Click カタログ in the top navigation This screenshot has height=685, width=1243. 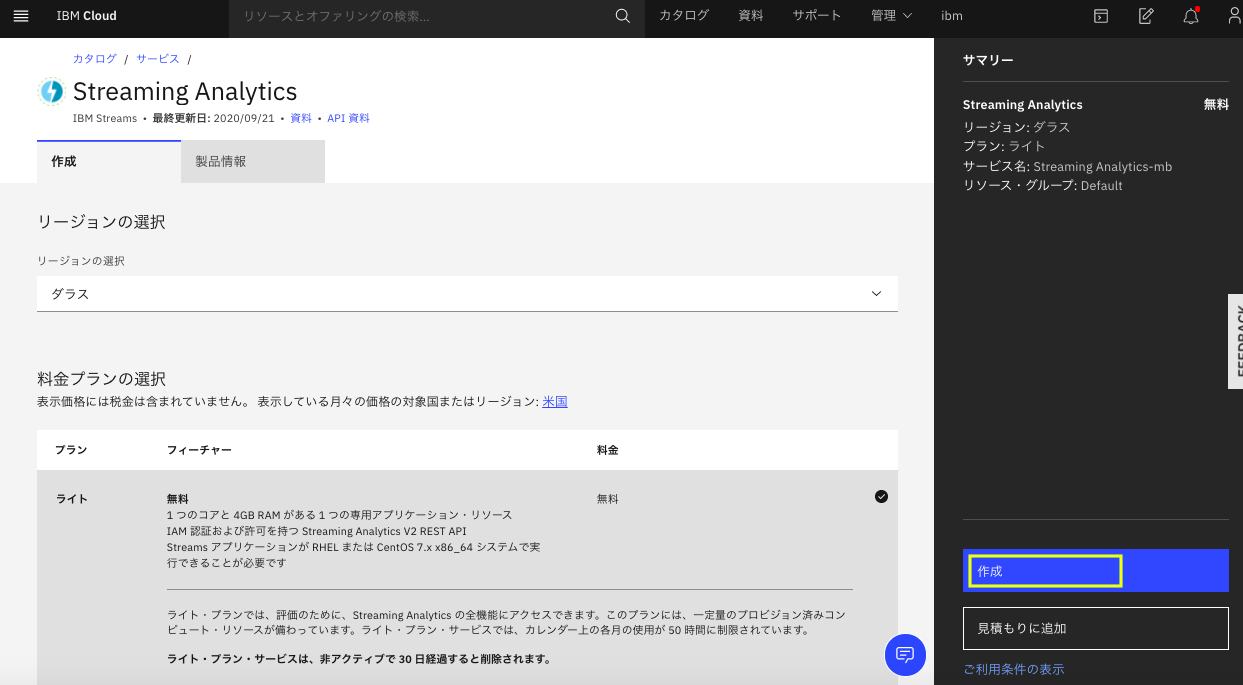[x=684, y=16]
